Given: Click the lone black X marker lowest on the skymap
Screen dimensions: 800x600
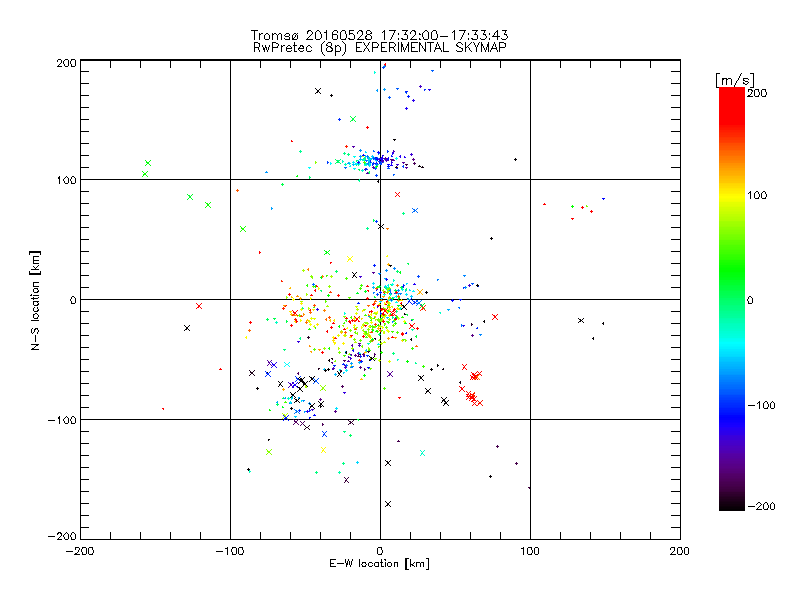Looking at the screenshot, I should tap(388, 504).
